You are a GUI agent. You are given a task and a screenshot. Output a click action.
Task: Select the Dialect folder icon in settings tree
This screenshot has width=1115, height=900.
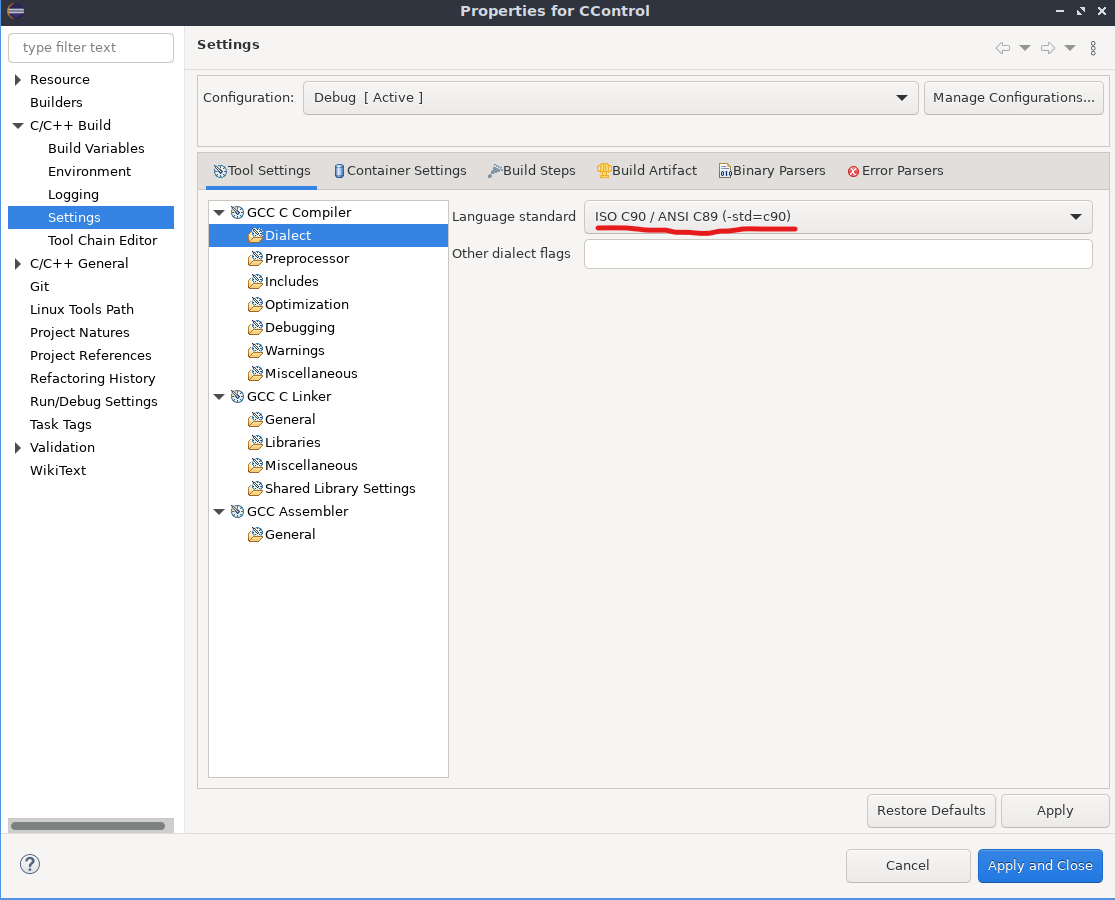255,235
